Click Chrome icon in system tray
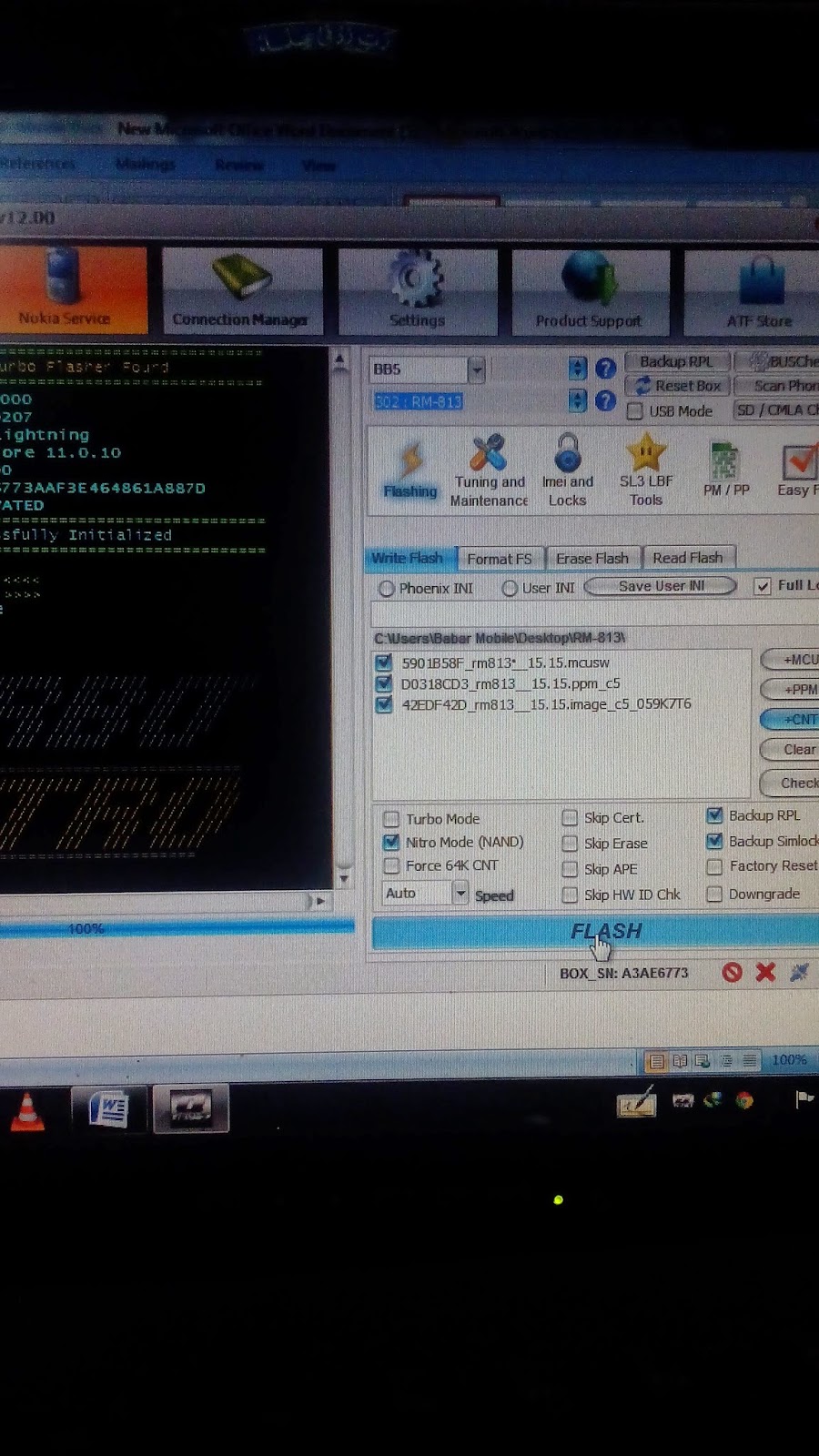 tap(744, 1101)
